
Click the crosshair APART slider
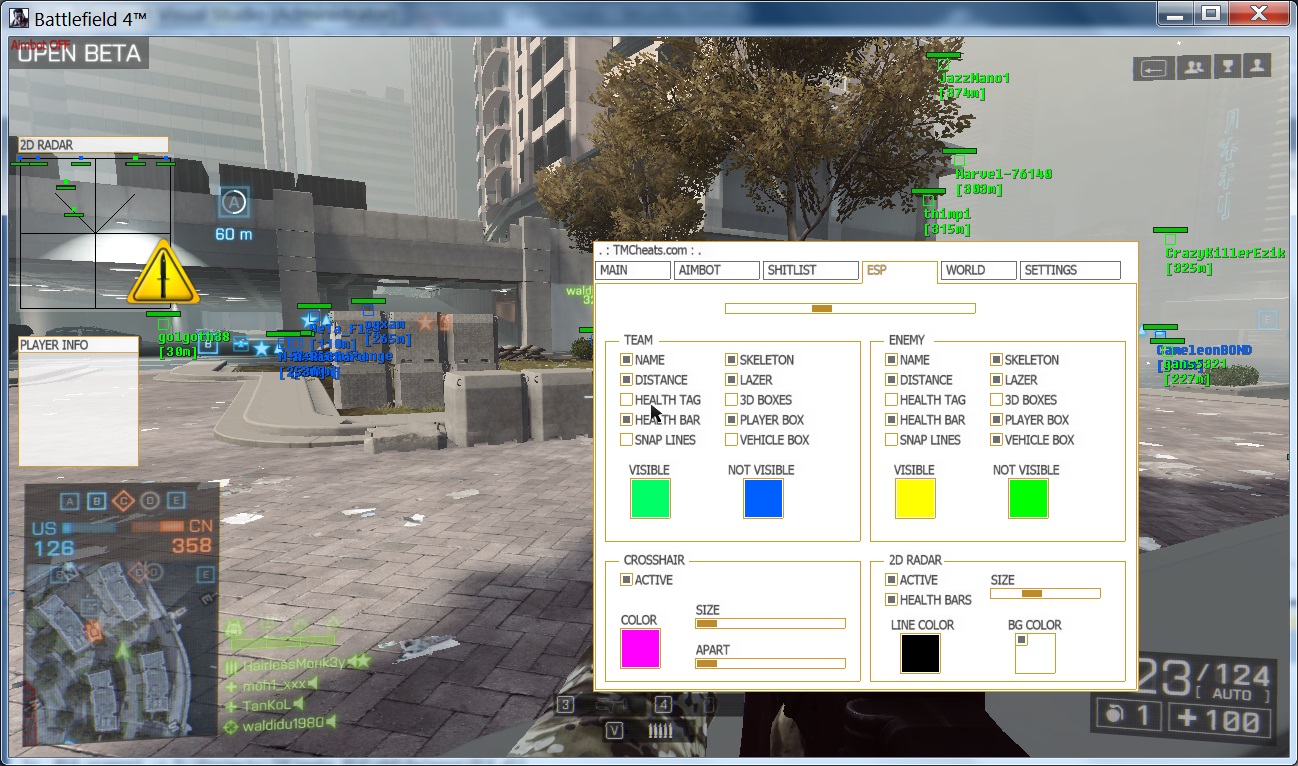click(770, 664)
